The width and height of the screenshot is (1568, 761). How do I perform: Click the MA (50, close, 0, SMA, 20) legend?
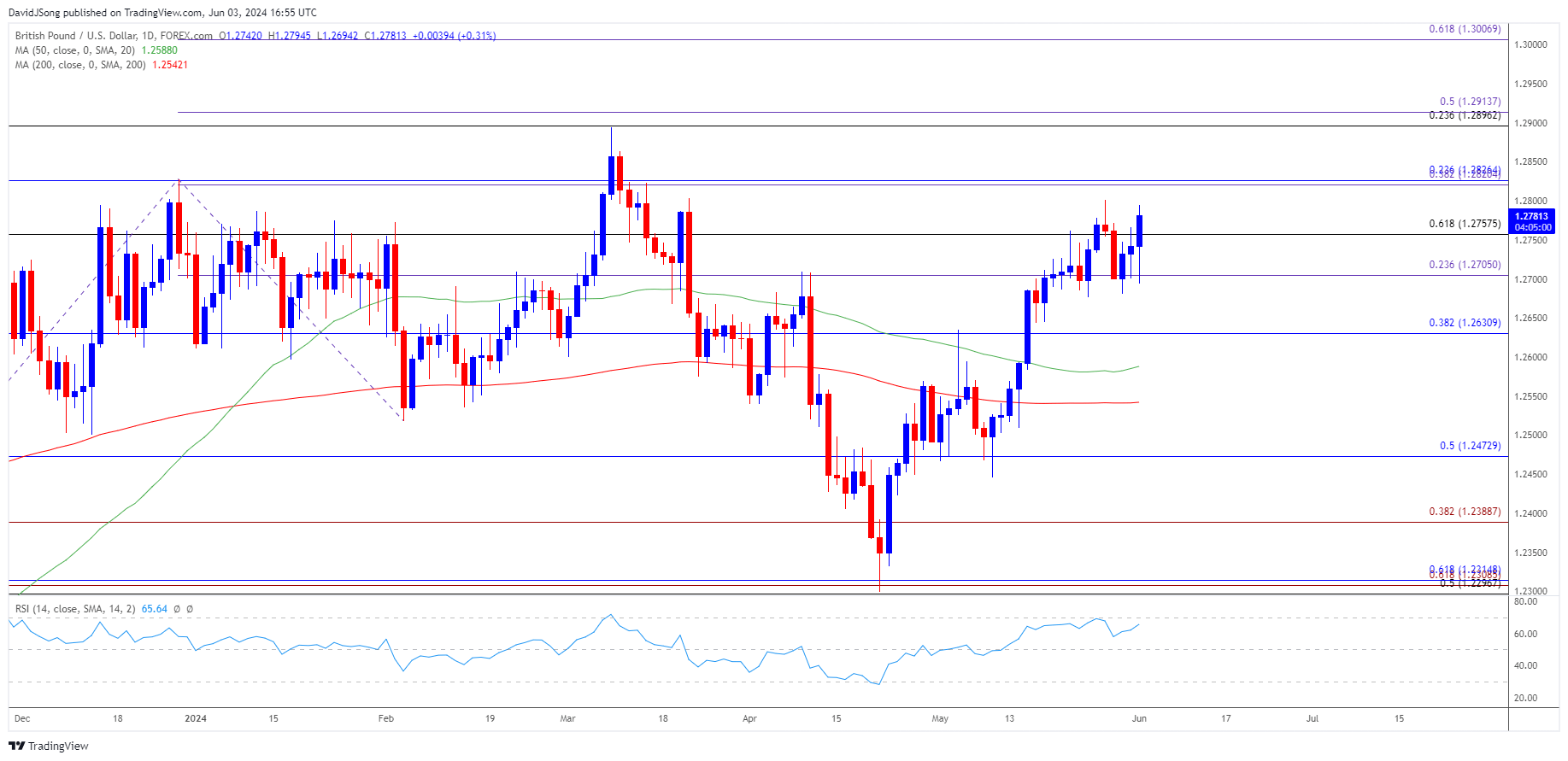click(x=75, y=50)
